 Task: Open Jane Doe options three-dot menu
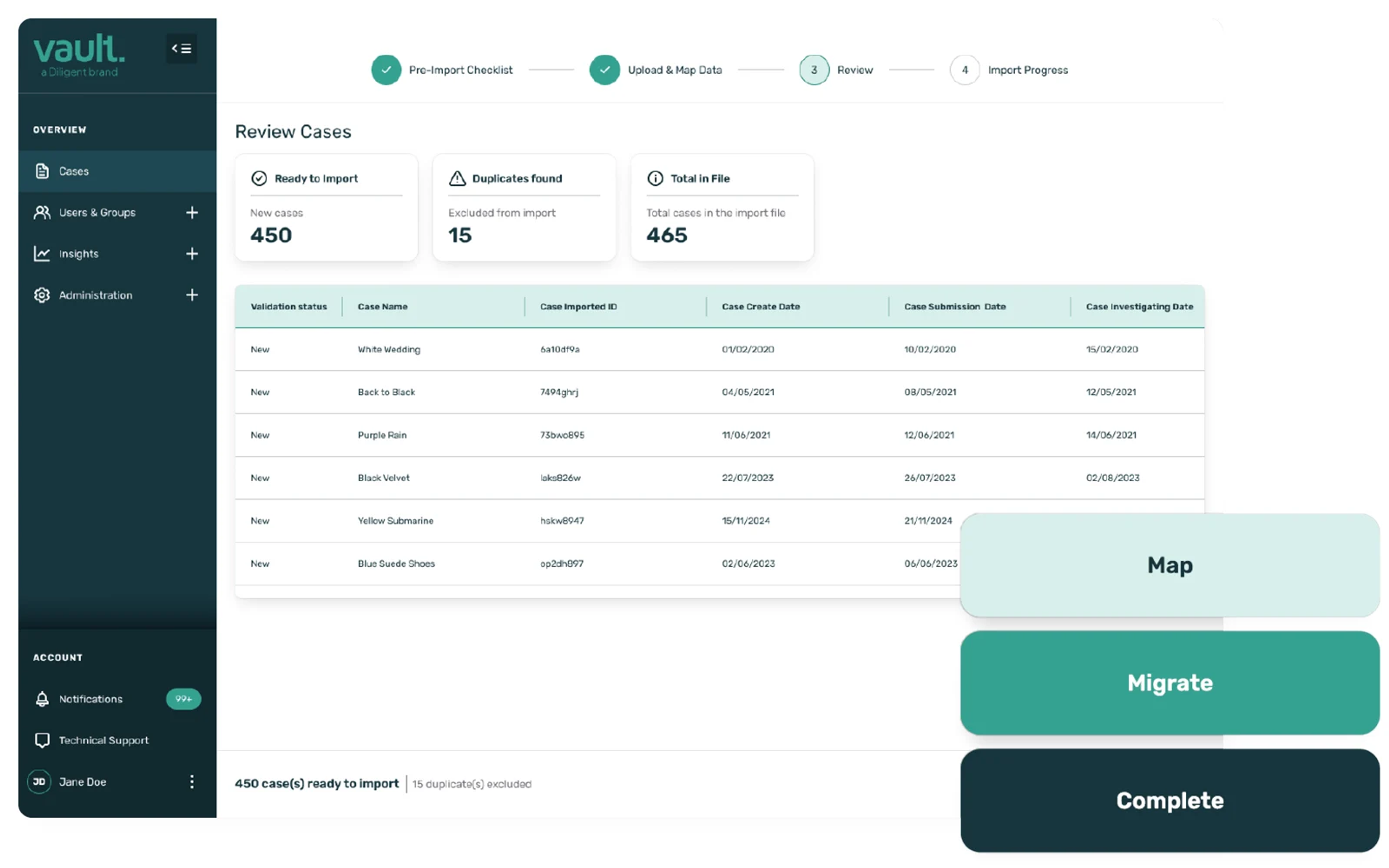192,781
